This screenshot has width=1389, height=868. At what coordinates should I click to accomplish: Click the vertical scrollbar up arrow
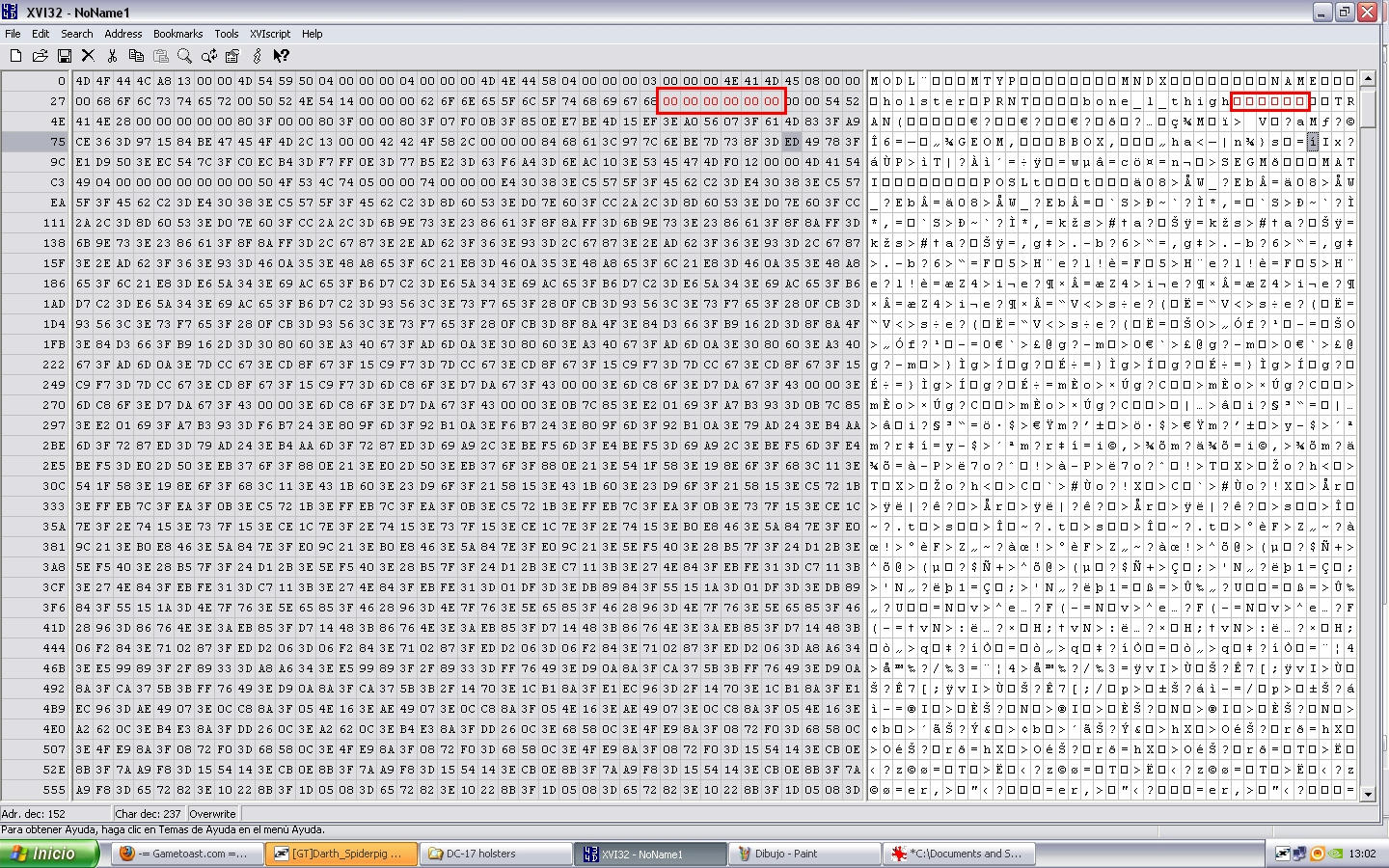(1367, 80)
